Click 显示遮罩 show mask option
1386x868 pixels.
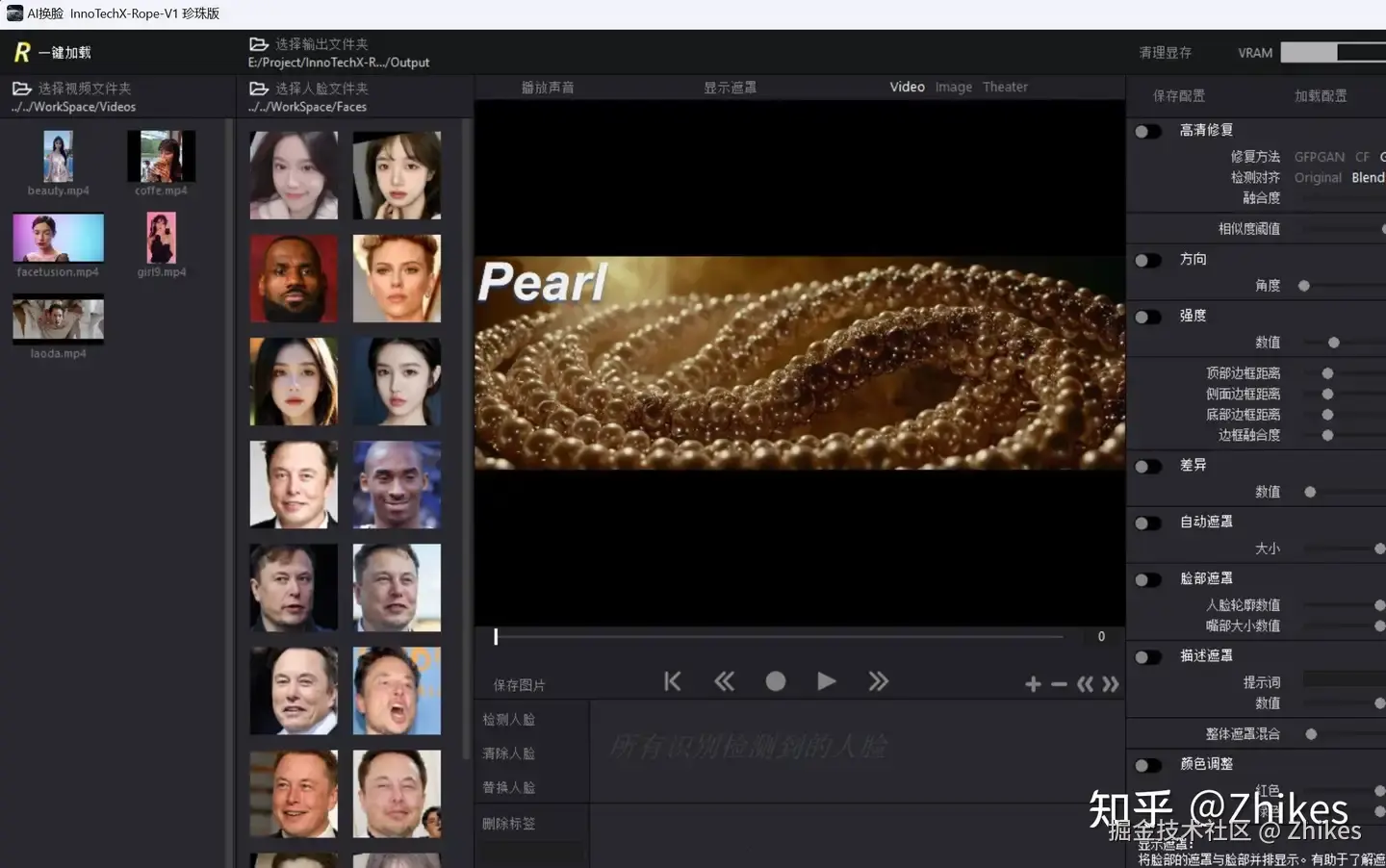[730, 88]
